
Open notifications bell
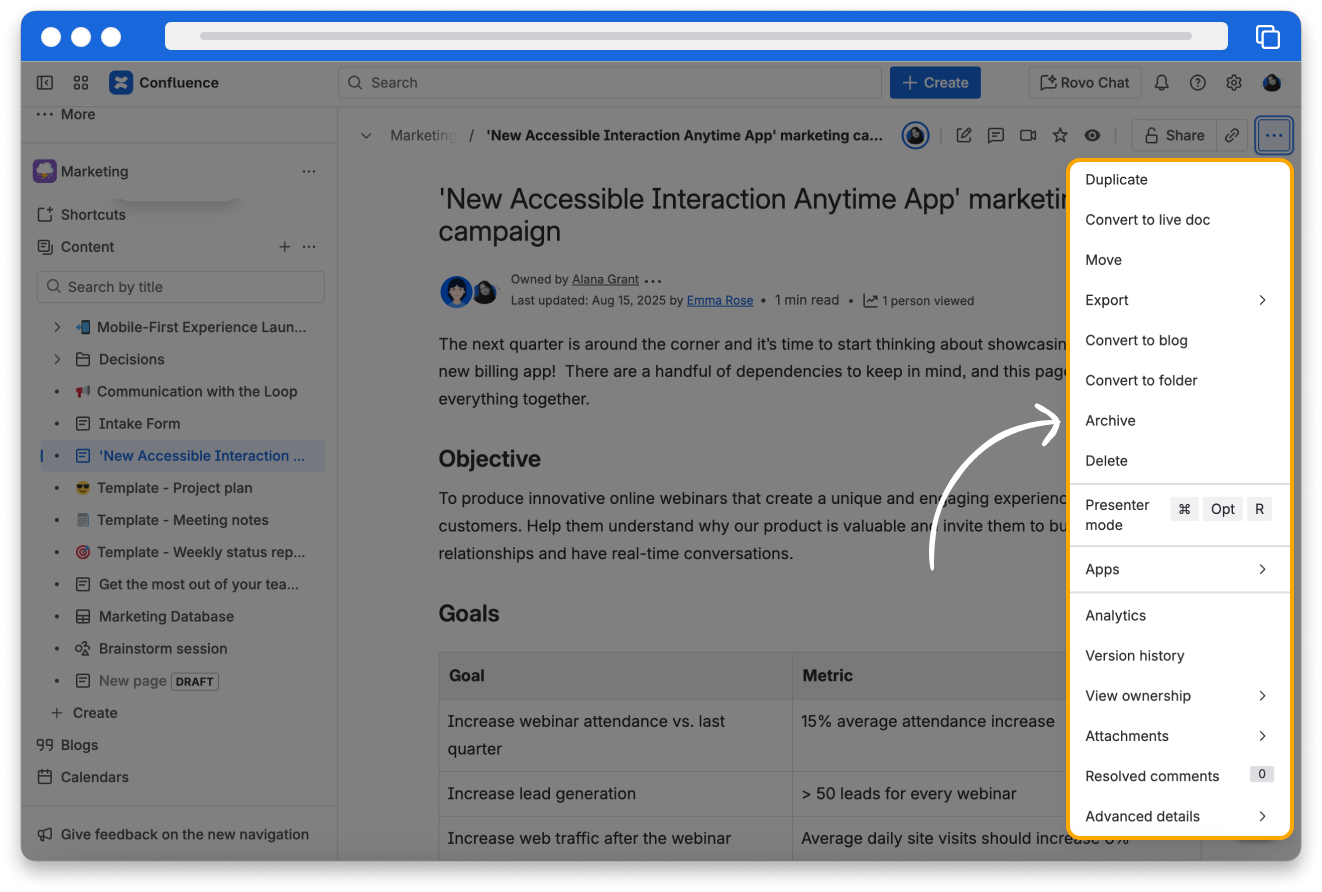(1162, 83)
